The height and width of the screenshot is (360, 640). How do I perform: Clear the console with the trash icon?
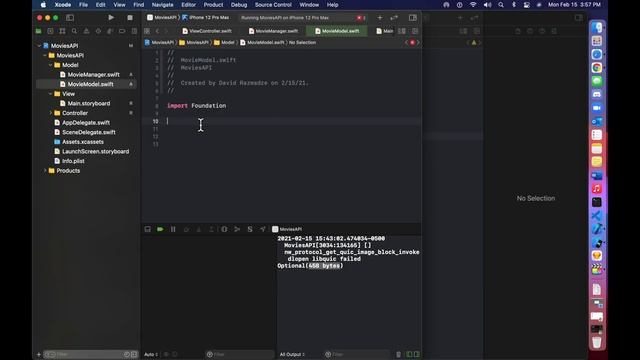tap(398, 354)
